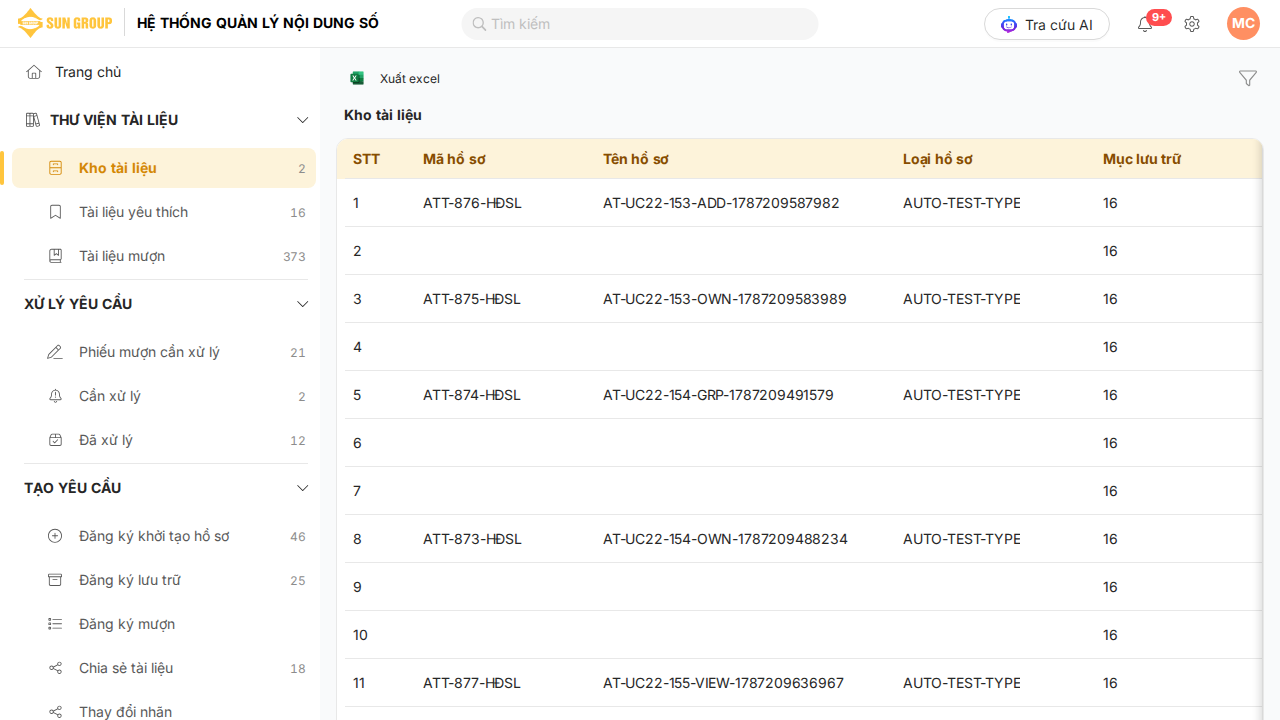Click the HỆ THỐNG QUẢN LÝ NỘI DUNG SỐ title
Viewport: 1280px width, 720px height.
coord(258,23)
